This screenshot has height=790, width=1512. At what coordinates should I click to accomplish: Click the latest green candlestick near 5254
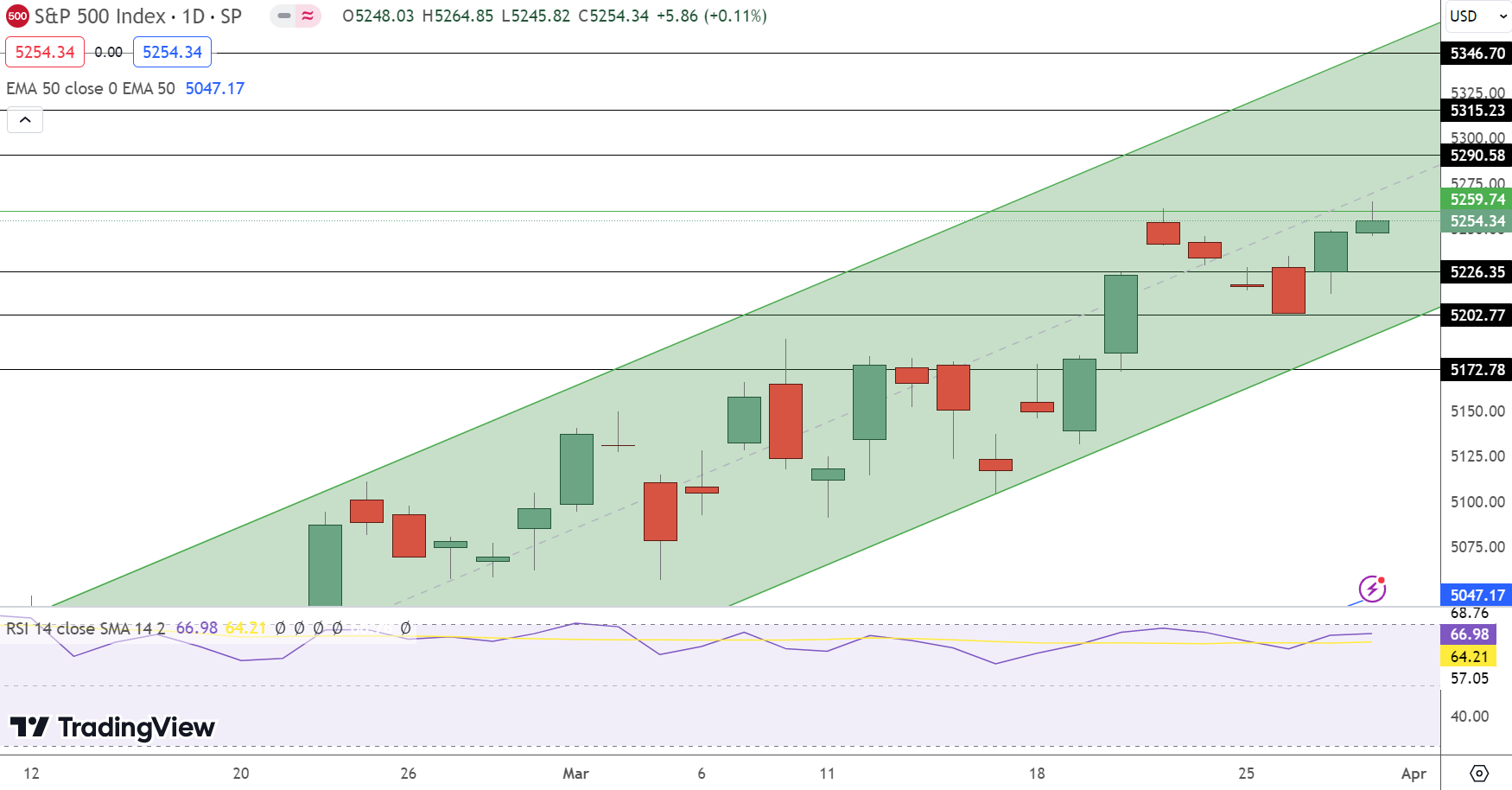1372,226
